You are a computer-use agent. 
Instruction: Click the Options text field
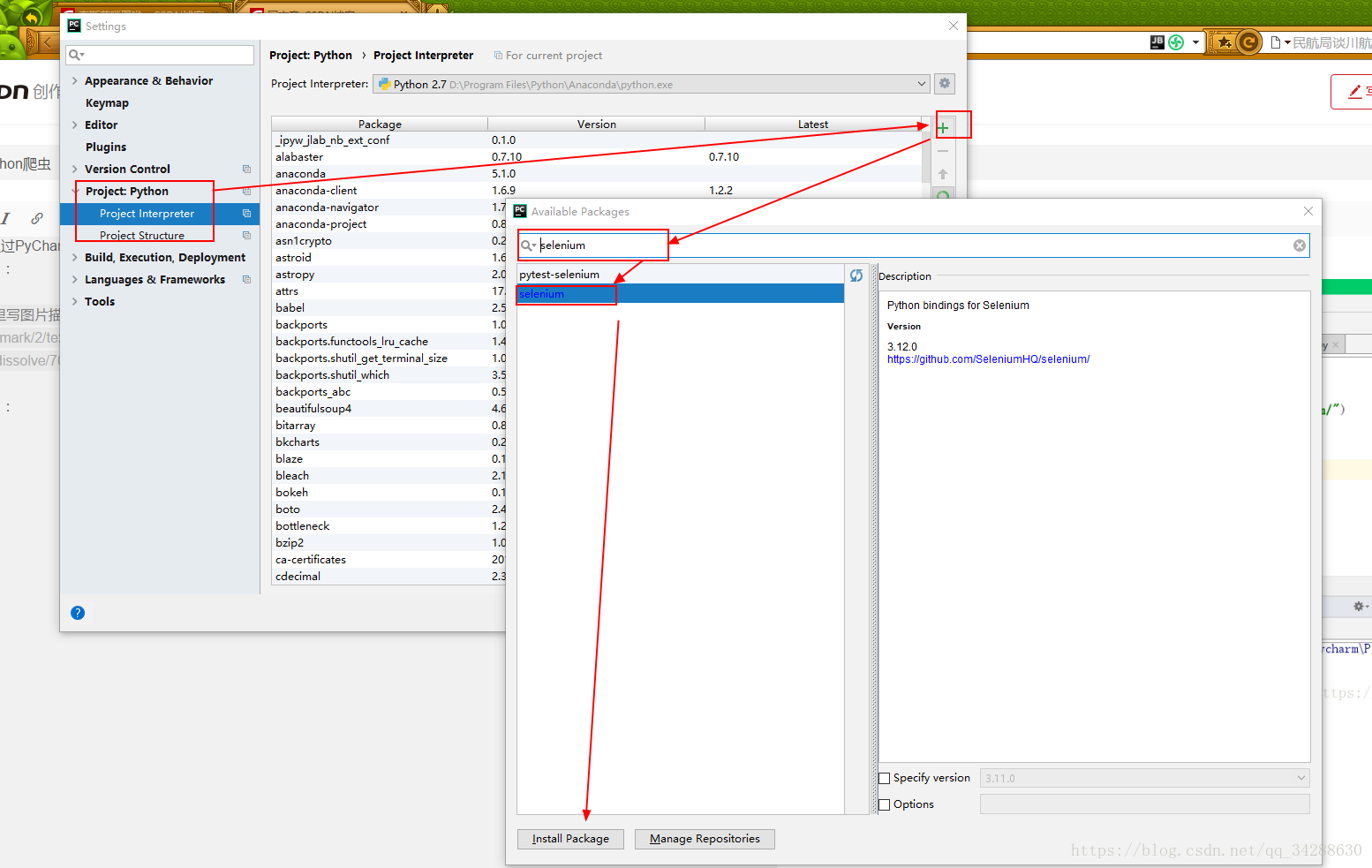(x=1144, y=804)
